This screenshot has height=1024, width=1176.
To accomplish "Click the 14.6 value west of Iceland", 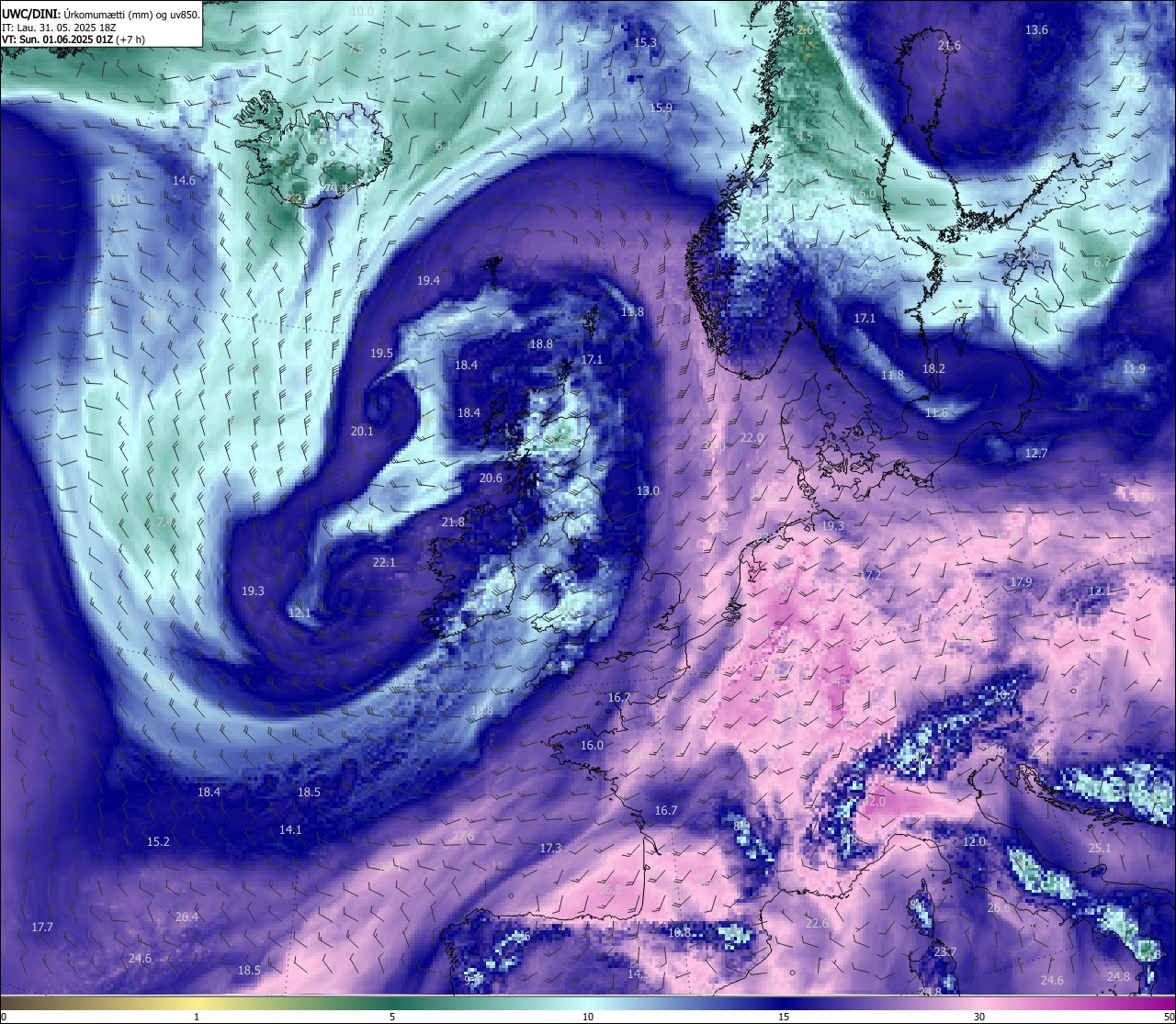I will tap(184, 181).
